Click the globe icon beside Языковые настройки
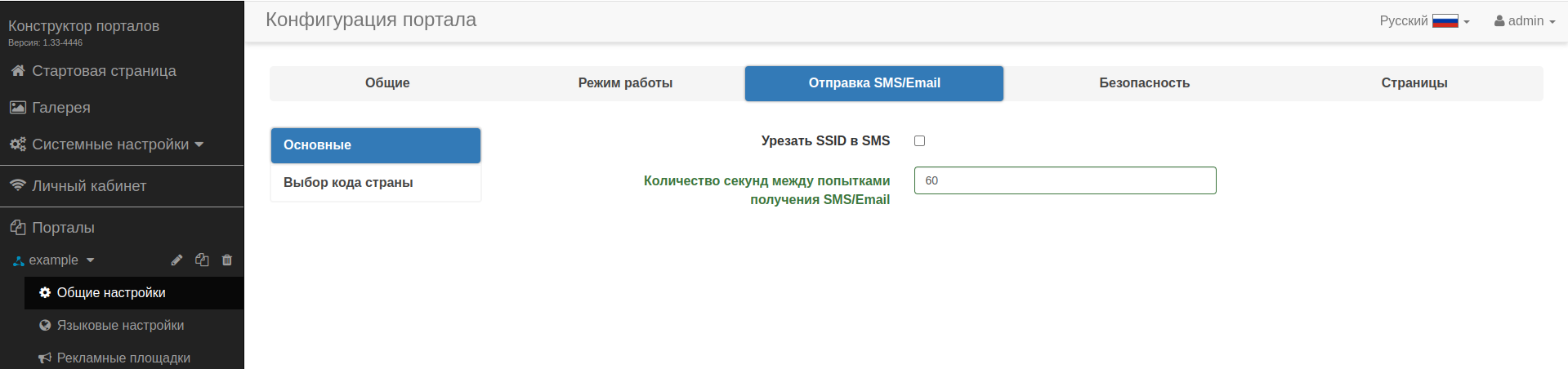The height and width of the screenshot is (369, 1568). click(x=45, y=325)
